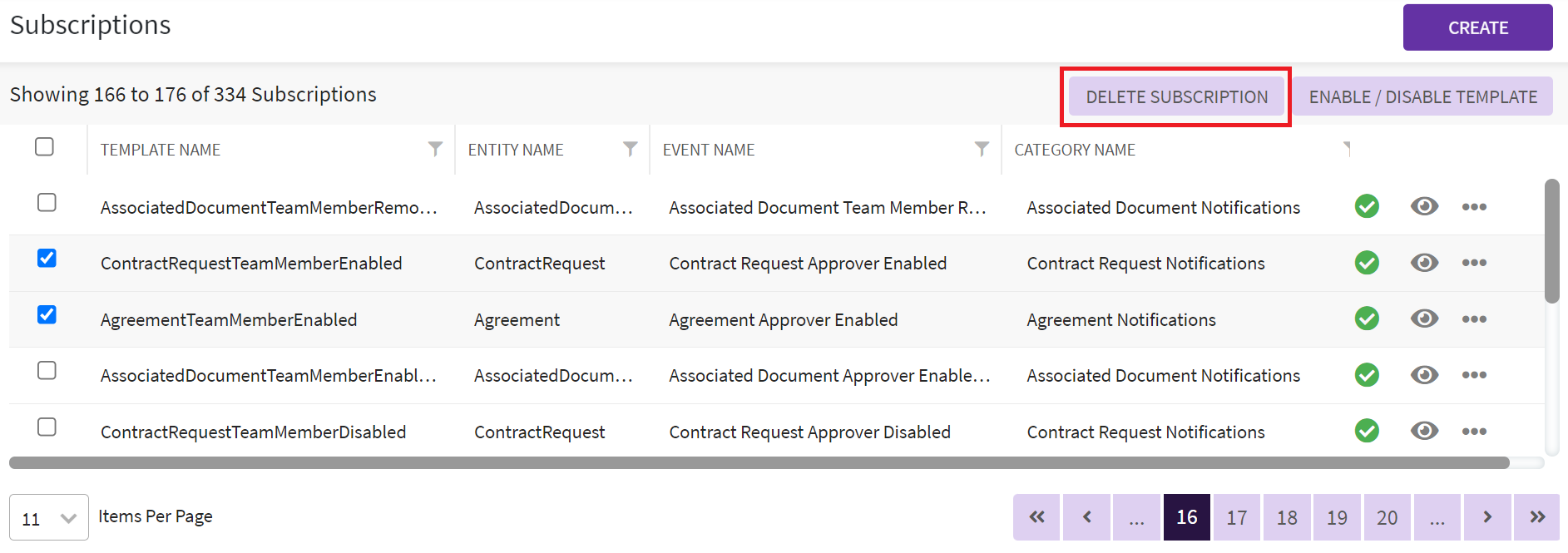Screen dimensions: 1568x553
Task: Click the Delete Subscription button
Action: point(1176,97)
